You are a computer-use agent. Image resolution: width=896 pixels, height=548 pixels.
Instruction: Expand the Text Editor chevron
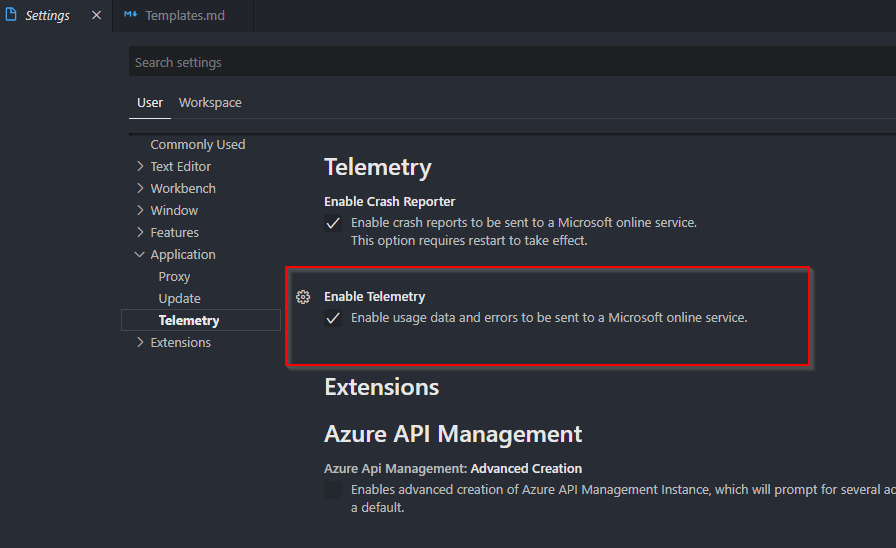pyautogui.click(x=140, y=166)
